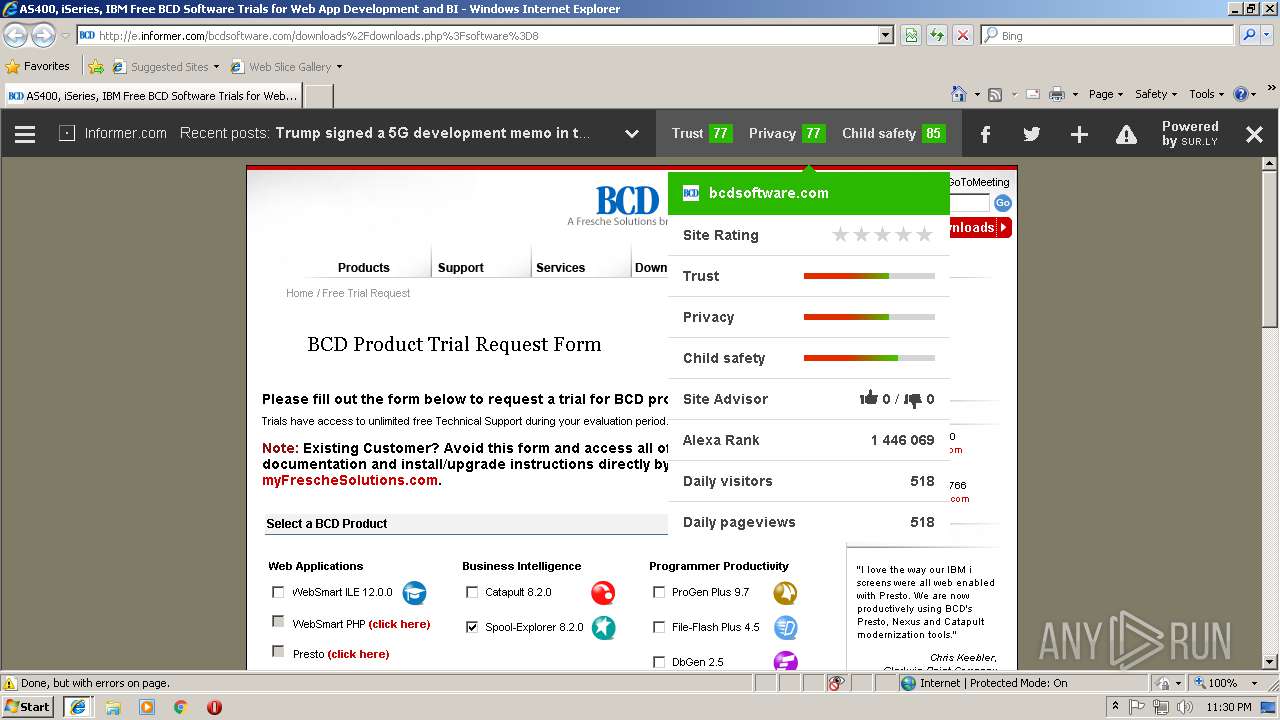
Task: Click the Presto click here link
Action: click(358, 654)
